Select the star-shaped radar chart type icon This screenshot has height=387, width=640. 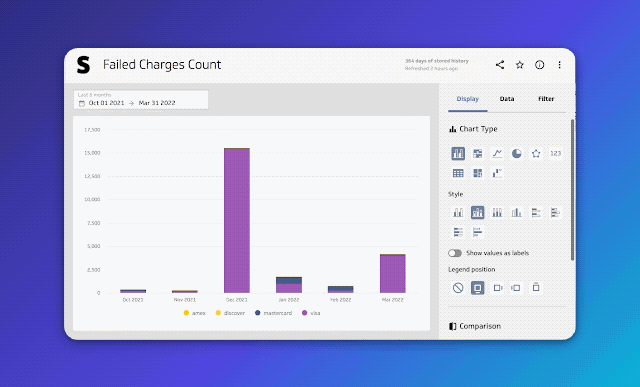tap(536, 153)
